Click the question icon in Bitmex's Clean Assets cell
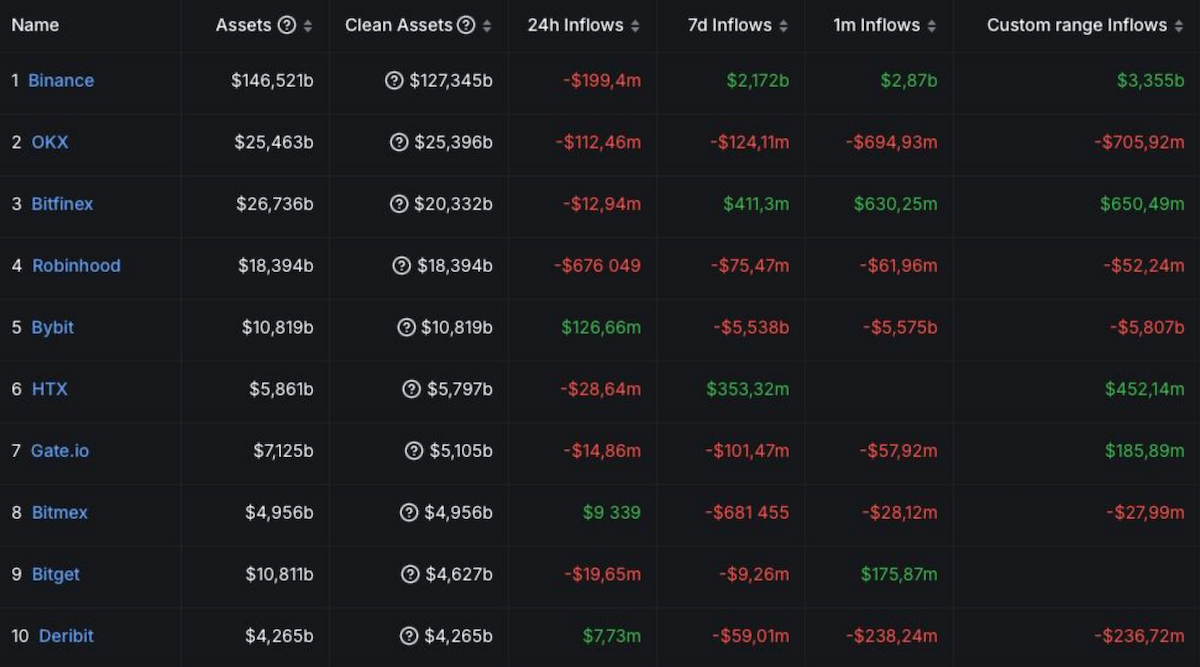The width and height of the screenshot is (1200, 667). [x=409, y=513]
